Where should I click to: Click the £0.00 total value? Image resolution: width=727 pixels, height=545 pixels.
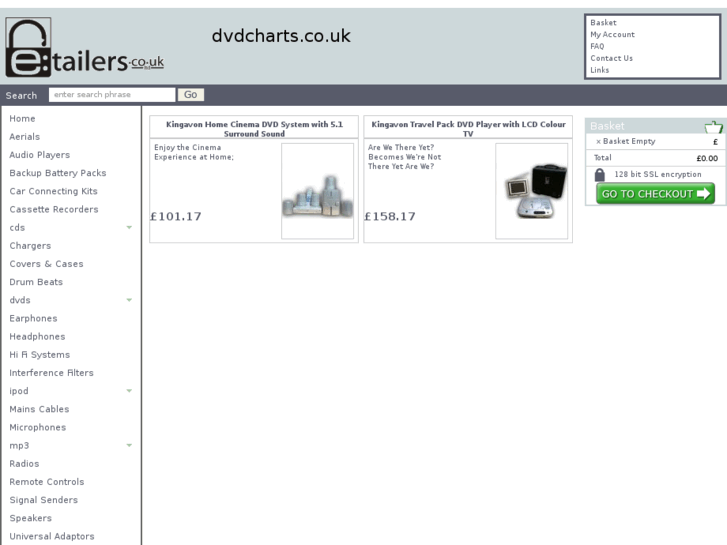(x=707, y=158)
